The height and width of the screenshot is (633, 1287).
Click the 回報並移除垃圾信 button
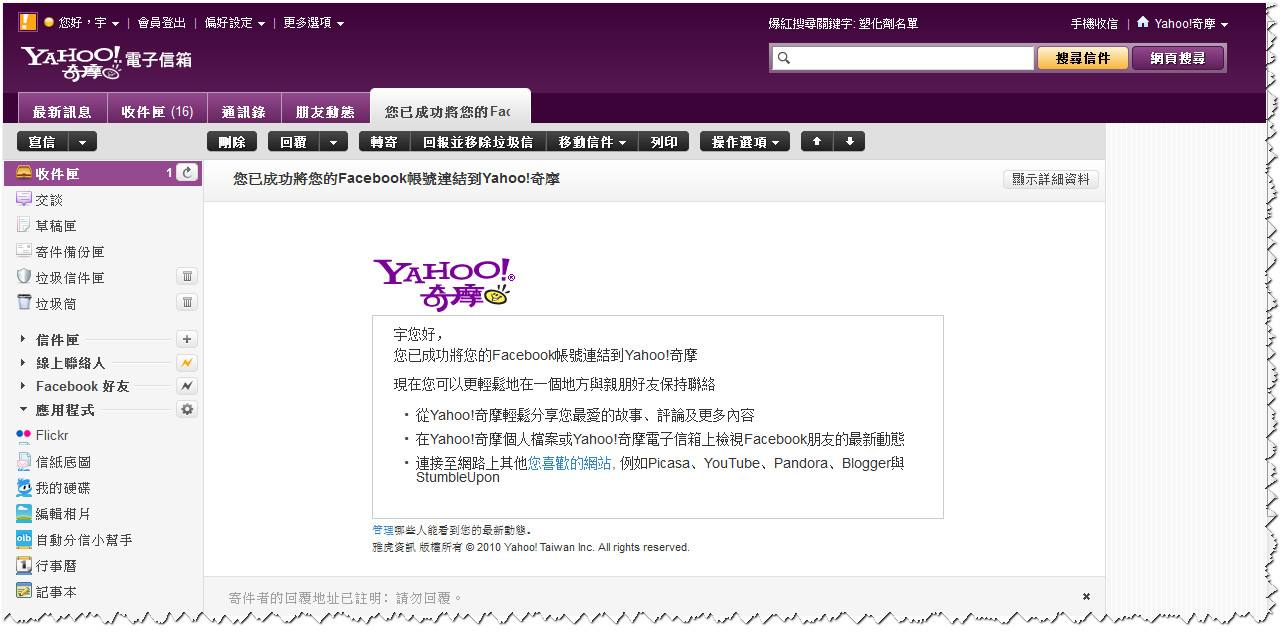(x=478, y=142)
